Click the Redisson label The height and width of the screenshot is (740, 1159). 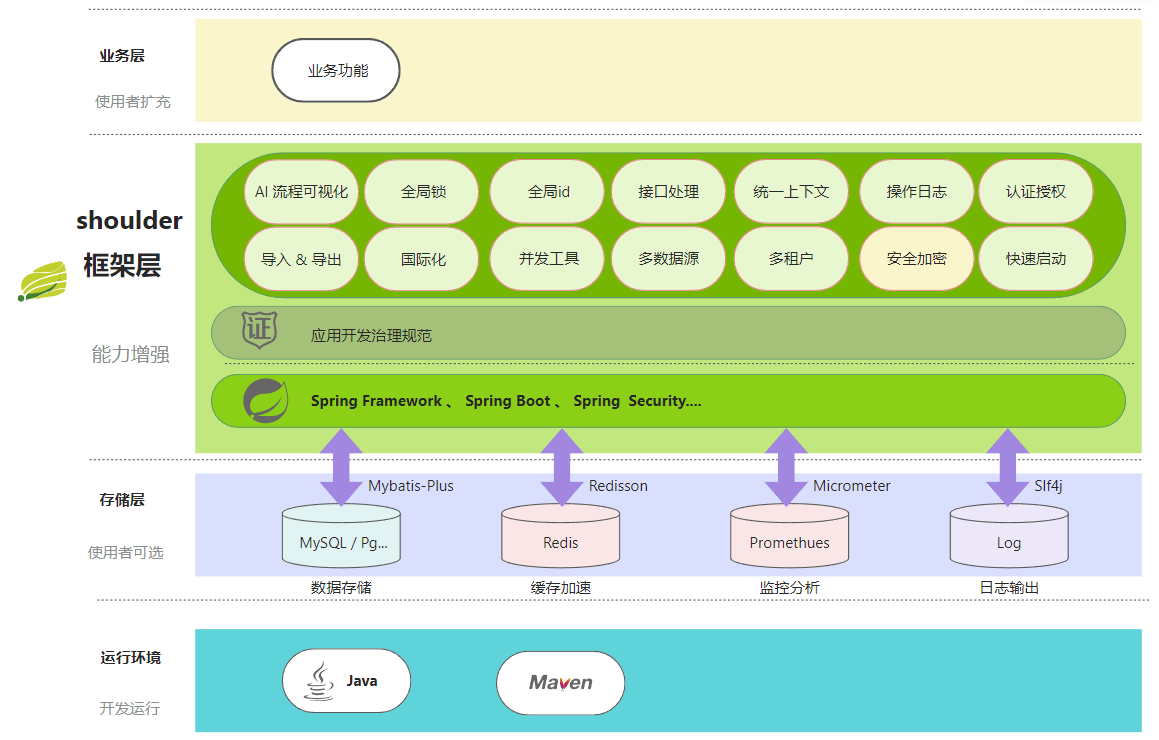pyautogui.click(x=618, y=486)
